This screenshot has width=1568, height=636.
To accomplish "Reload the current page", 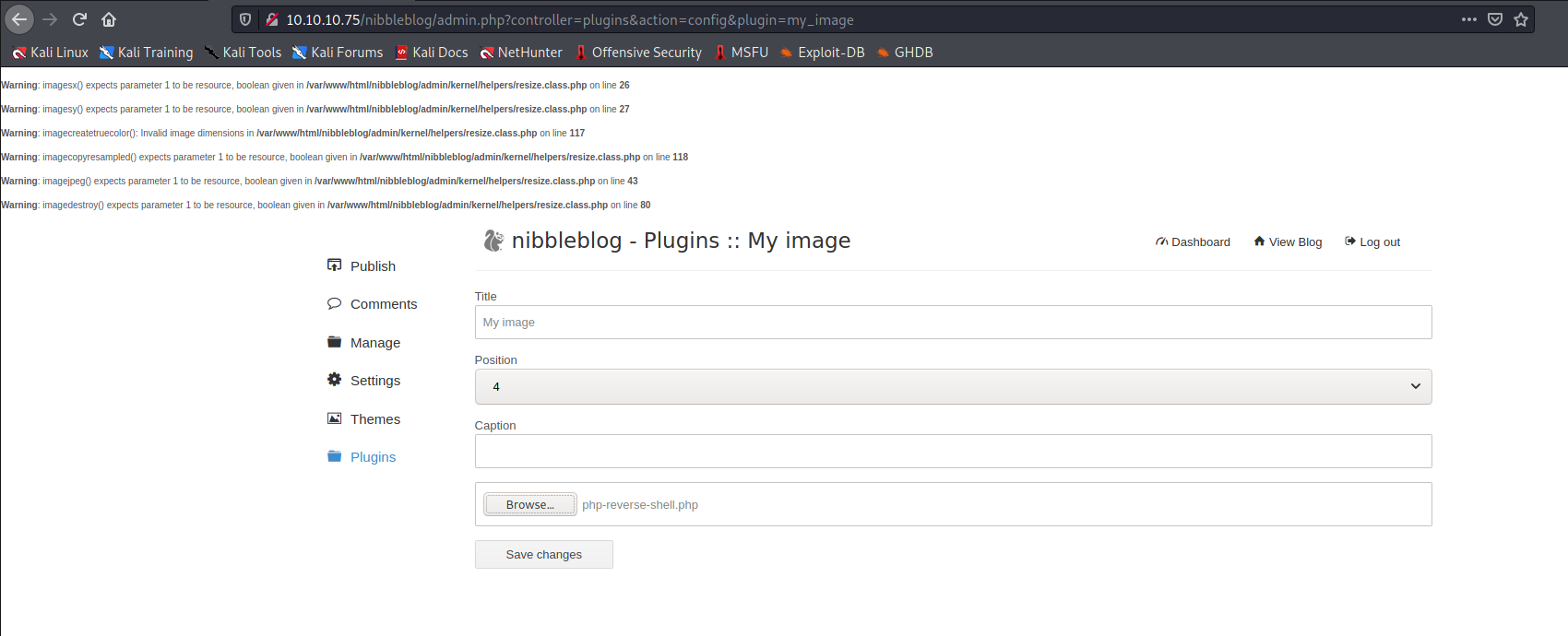I will pos(79,19).
